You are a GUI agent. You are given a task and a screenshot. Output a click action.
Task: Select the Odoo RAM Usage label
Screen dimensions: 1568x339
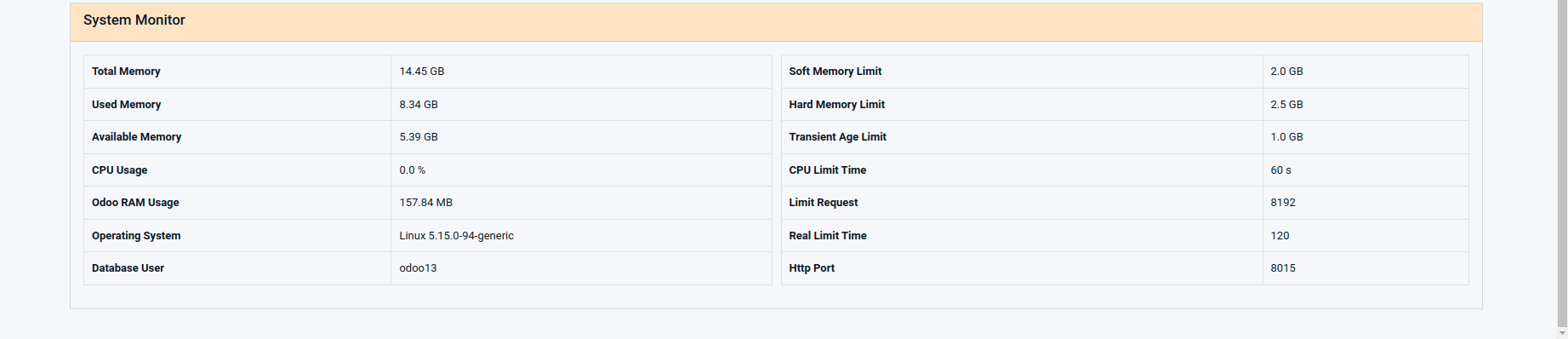[135, 203]
